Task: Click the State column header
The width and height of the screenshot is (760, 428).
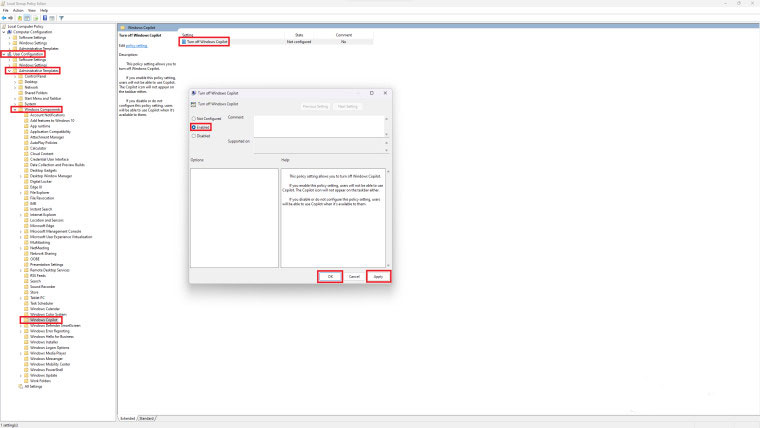Action: click(299, 35)
